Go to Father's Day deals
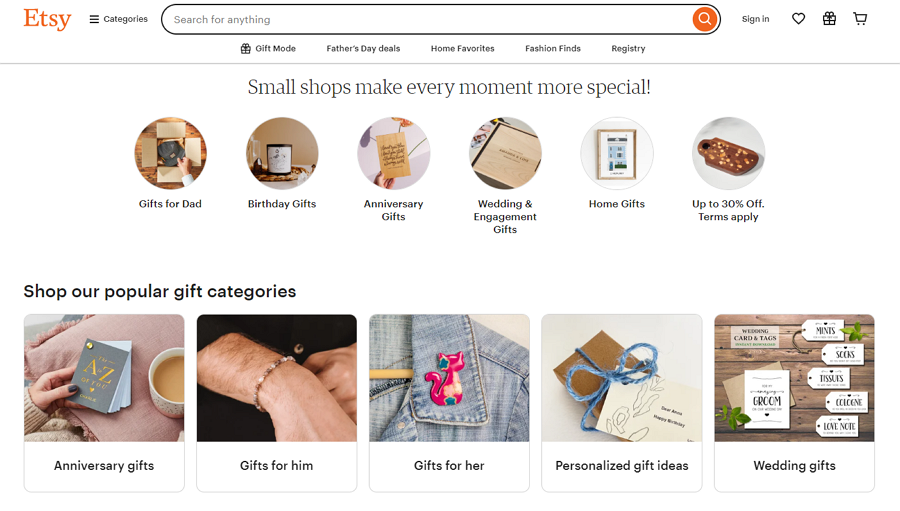This screenshot has width=900, height=511. [x=363, y=48]
